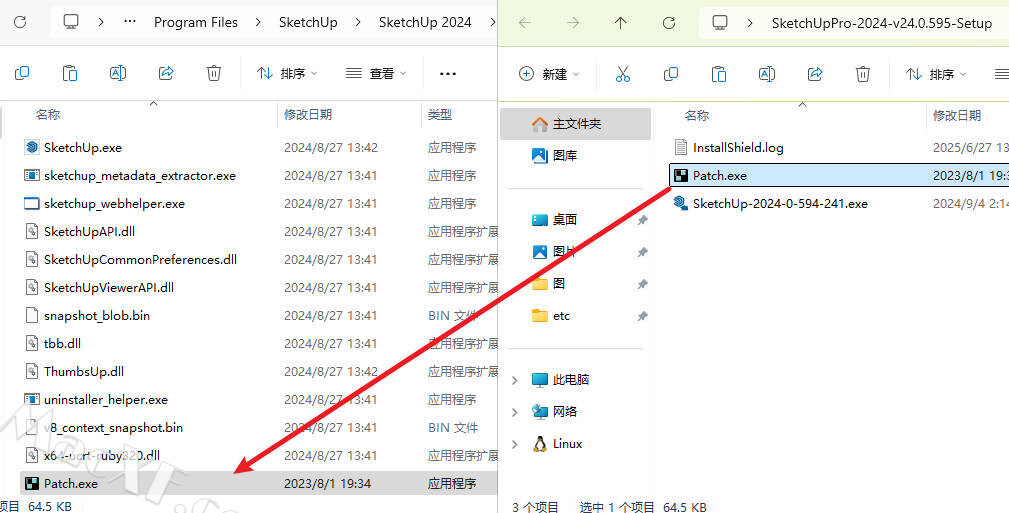Sort by 修改日期 column in right window
The height and width of the screenshot is (513, 1009).
coord(957,115)
